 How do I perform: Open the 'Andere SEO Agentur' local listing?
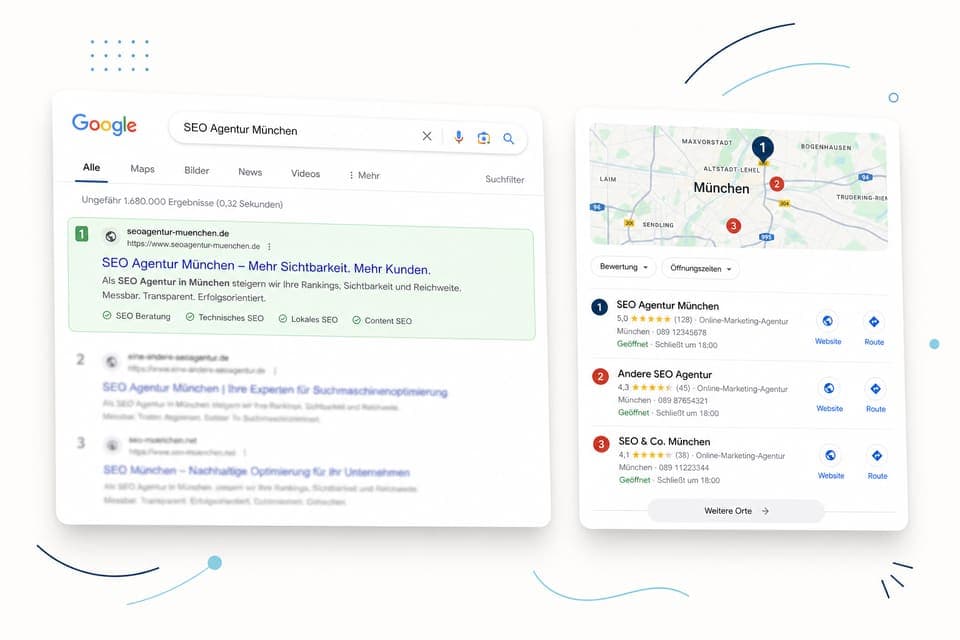[x=664, y=374]
